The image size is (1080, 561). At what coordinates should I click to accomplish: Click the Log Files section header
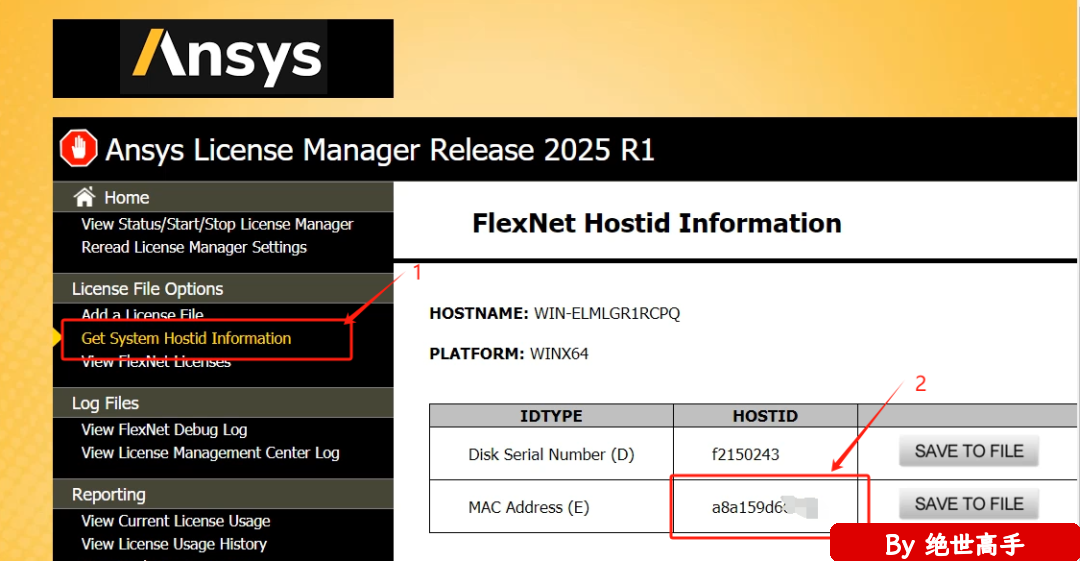pos(105,403)
